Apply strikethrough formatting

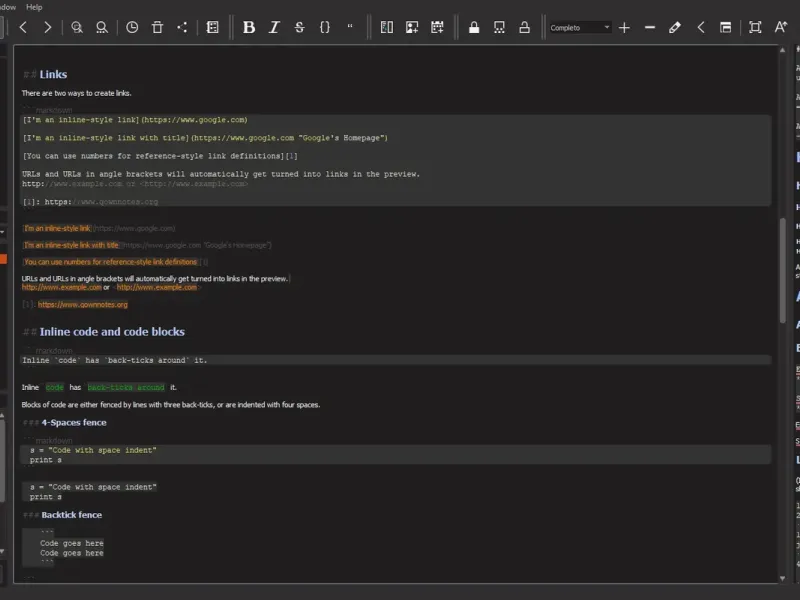(299, 27)
